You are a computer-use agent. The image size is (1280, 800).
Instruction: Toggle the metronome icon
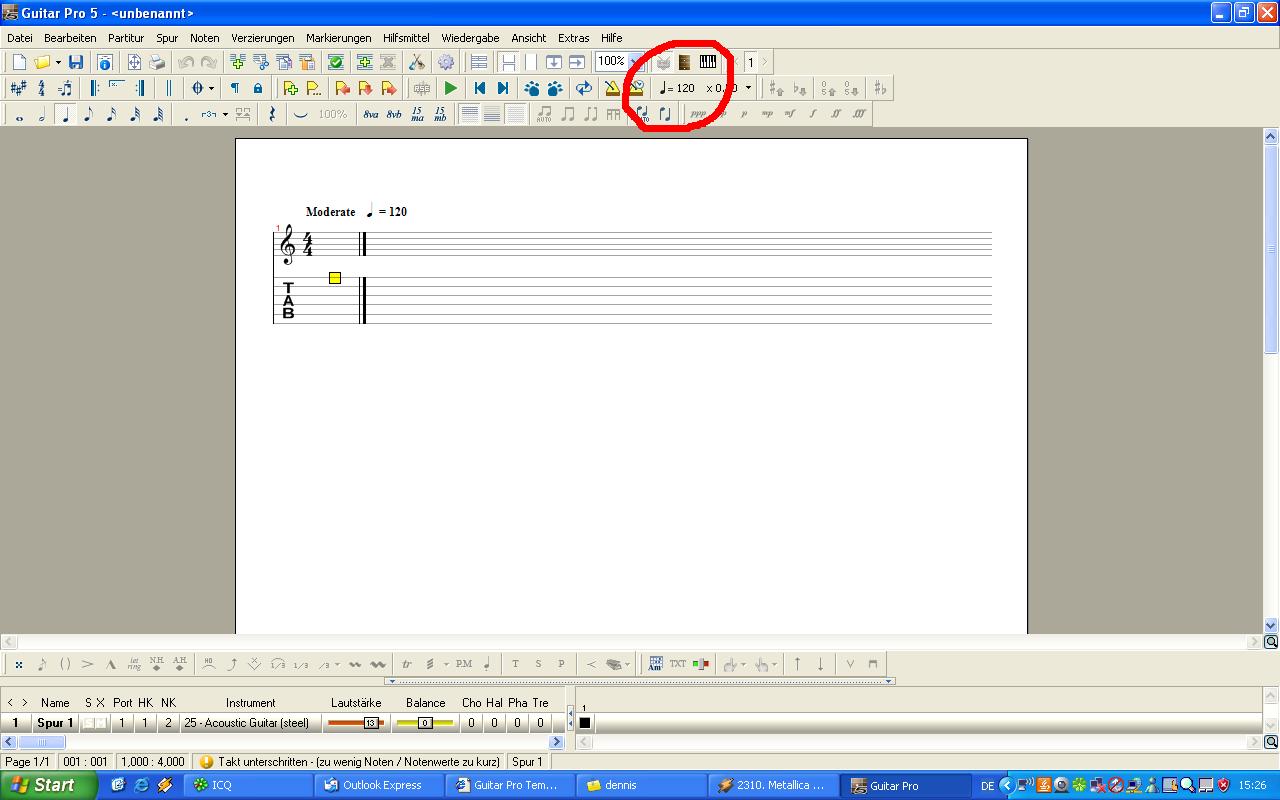click(x=612, y=88)
